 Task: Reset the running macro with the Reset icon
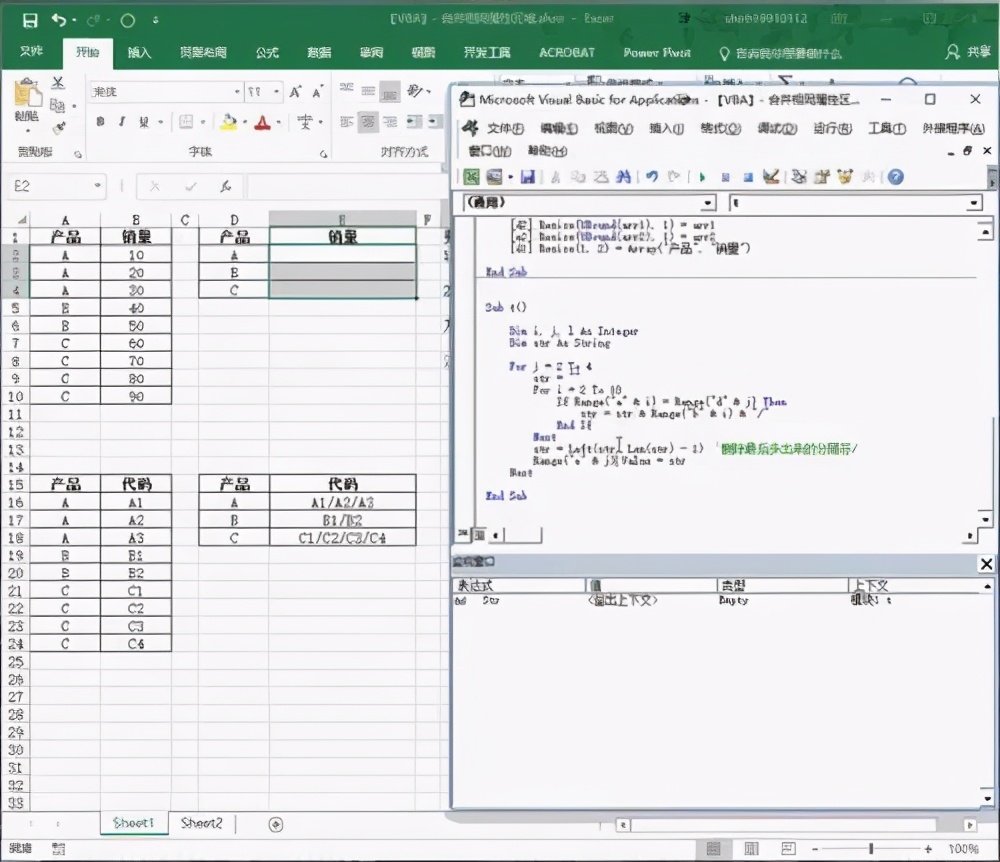pos(748,177)
